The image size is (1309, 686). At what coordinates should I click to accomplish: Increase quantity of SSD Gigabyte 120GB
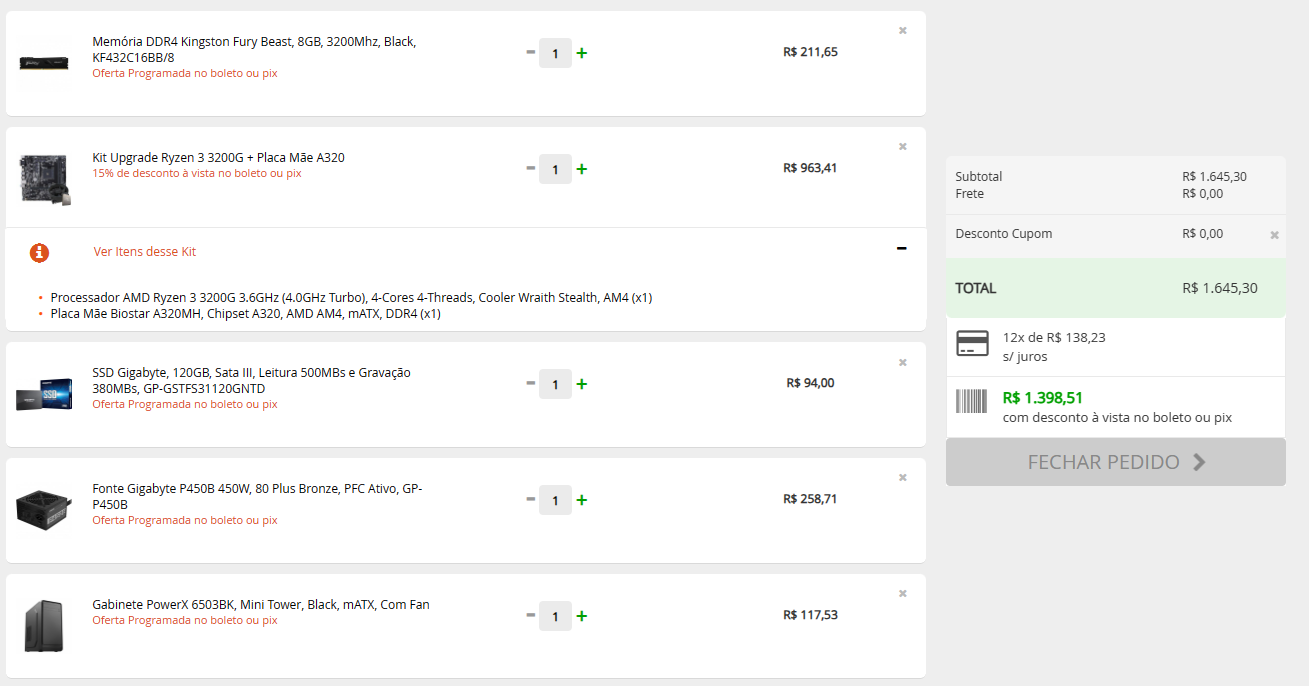tap(582, 384)
